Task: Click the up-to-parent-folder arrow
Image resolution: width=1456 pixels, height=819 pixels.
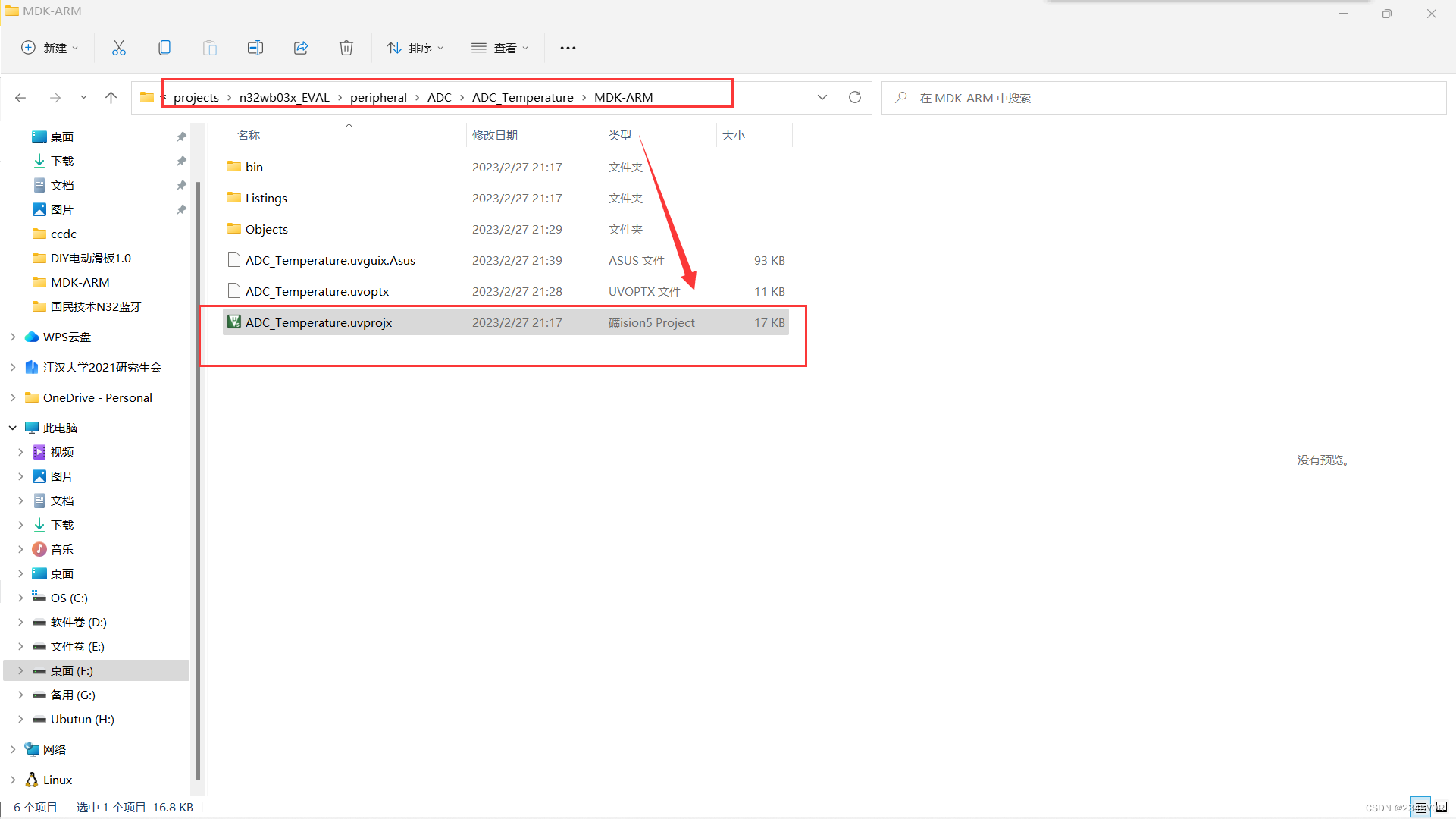Action: coord(111,97)
